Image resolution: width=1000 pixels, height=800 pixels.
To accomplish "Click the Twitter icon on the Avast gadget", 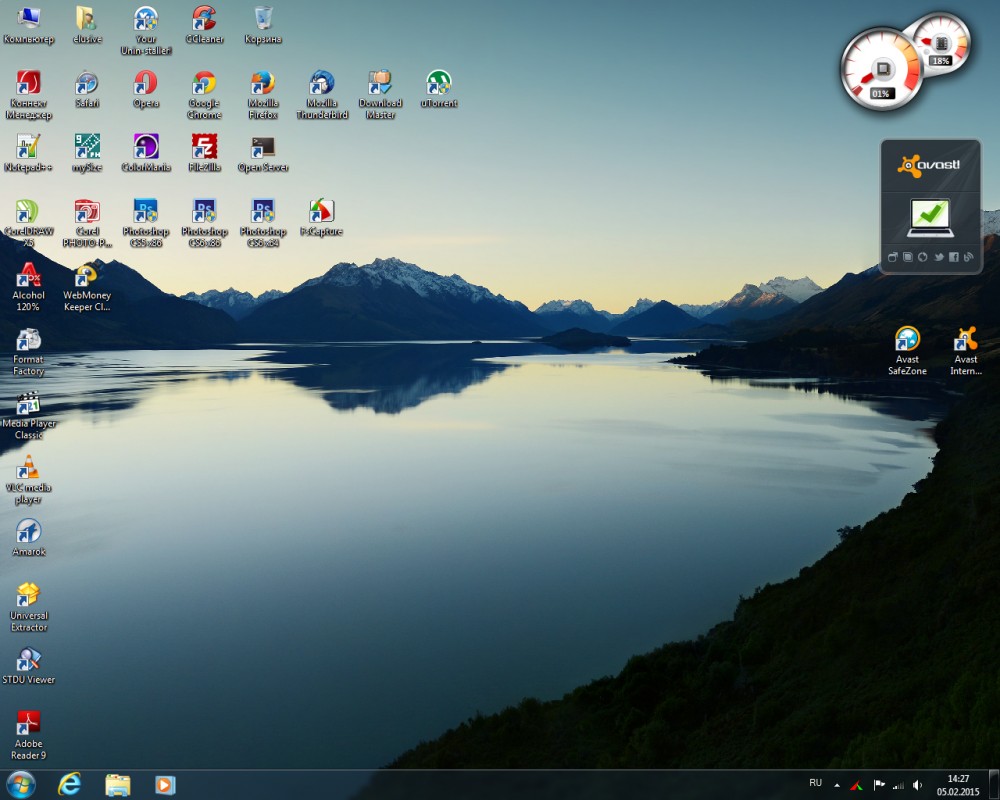I will (x=938, y=257).
